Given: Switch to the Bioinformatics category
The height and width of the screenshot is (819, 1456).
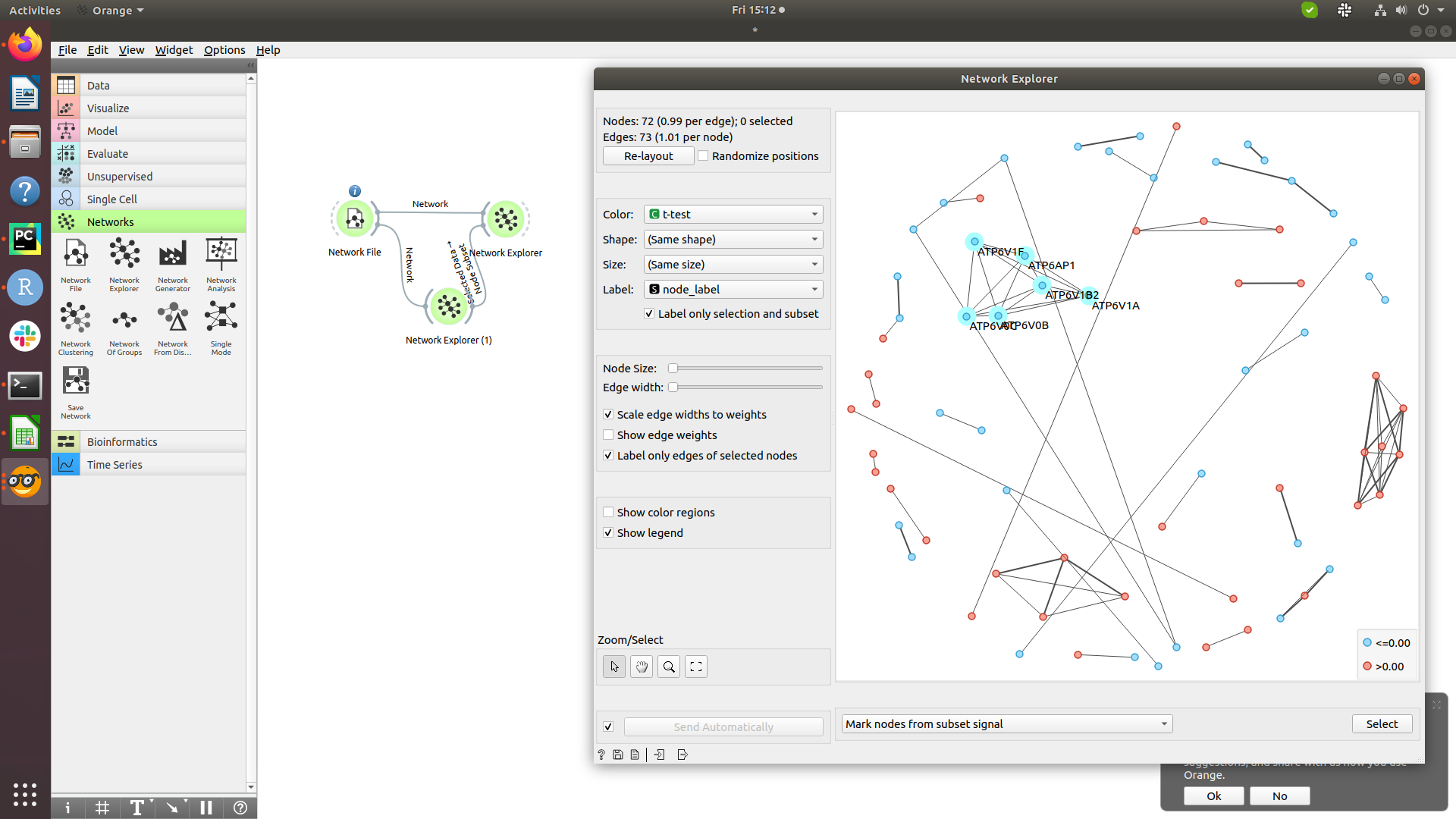Looking at the screenshot, I should (x=121, y=441).
